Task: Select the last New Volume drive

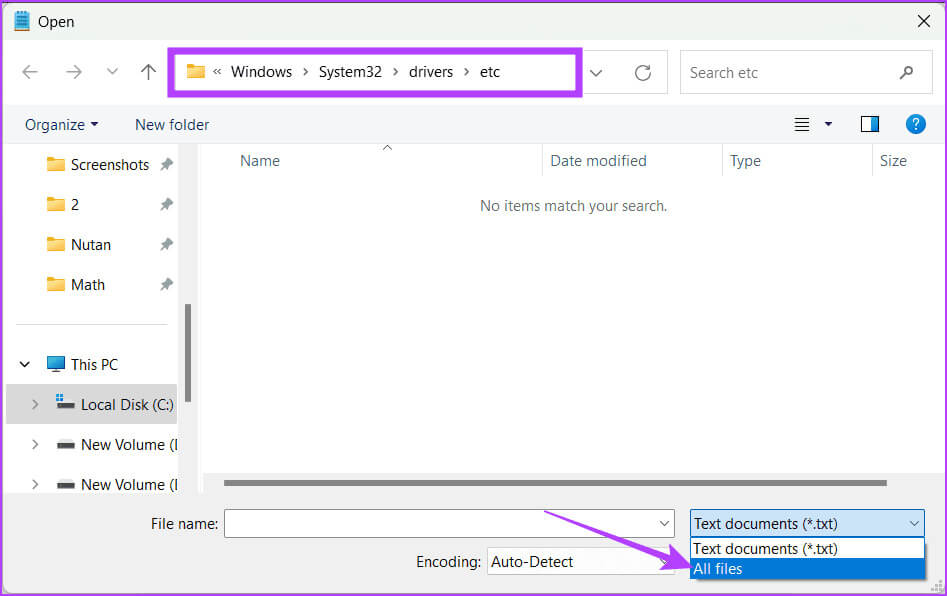Action: pos(117,484)
